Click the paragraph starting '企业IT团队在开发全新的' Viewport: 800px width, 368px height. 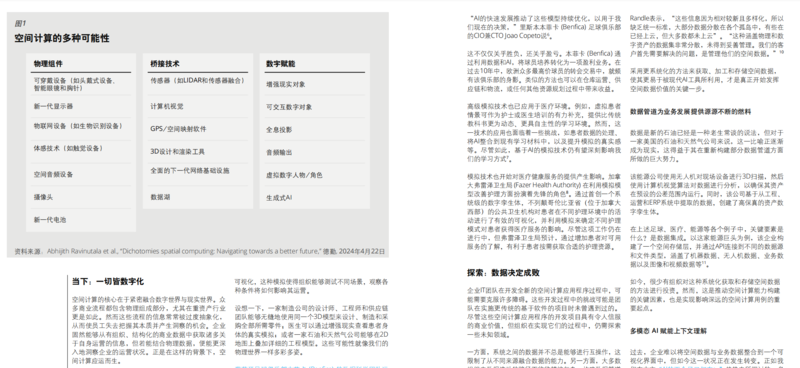coord(544,311)
